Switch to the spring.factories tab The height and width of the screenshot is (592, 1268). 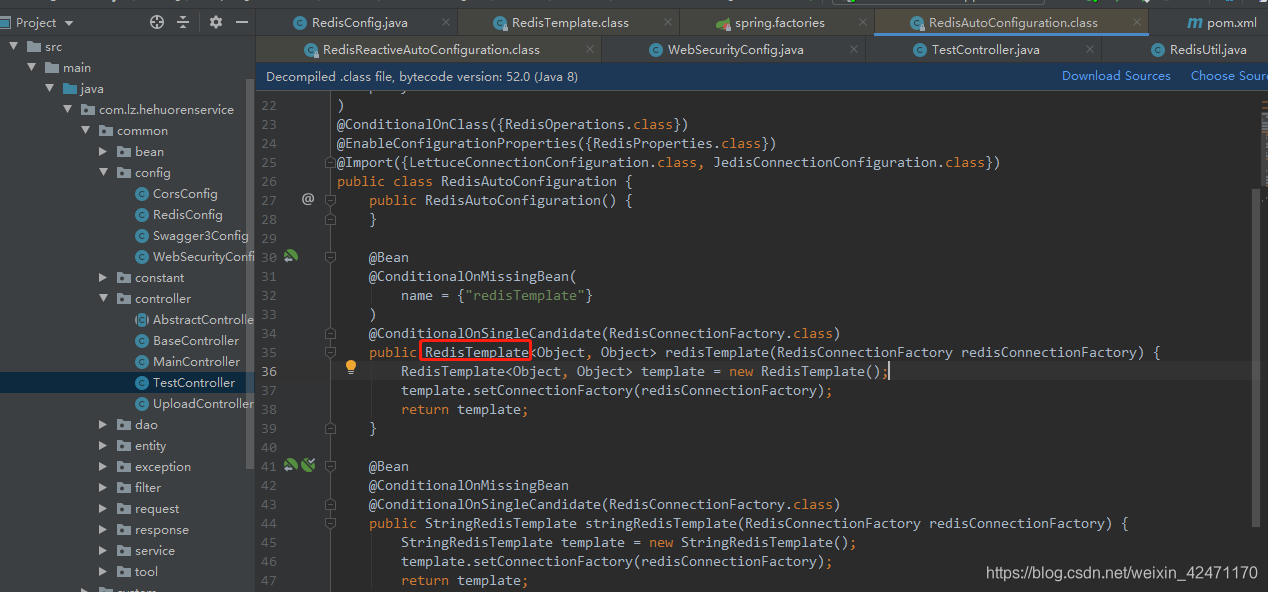779,22
